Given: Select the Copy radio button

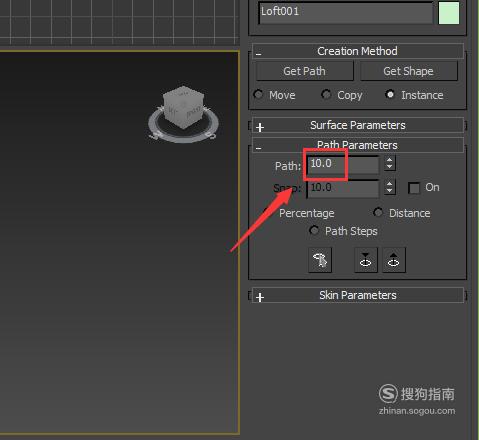Looking at the screenshot, I should coord(326,95).
